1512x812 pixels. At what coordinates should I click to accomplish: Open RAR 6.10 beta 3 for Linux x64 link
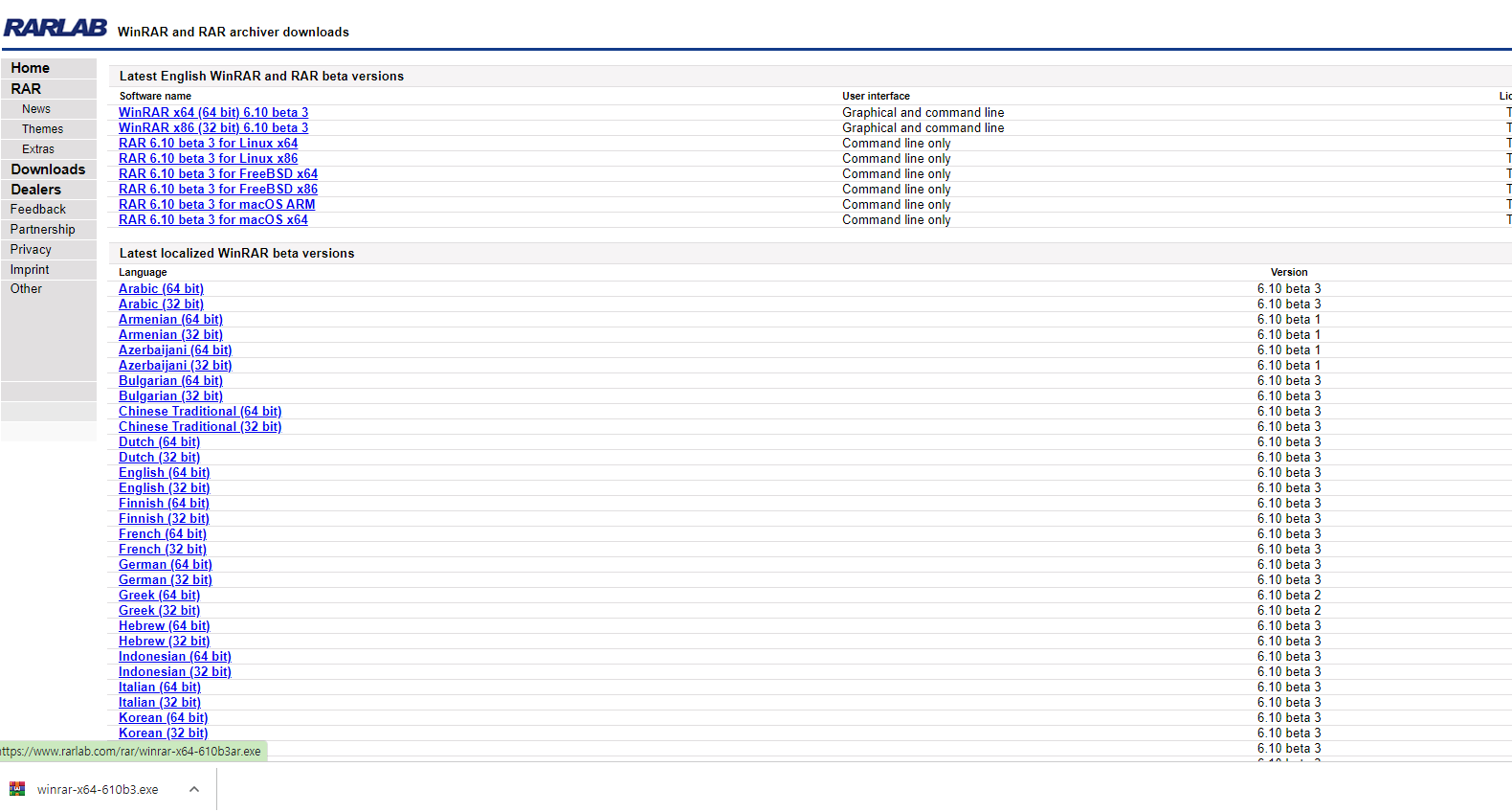click(x=208, y=143)
